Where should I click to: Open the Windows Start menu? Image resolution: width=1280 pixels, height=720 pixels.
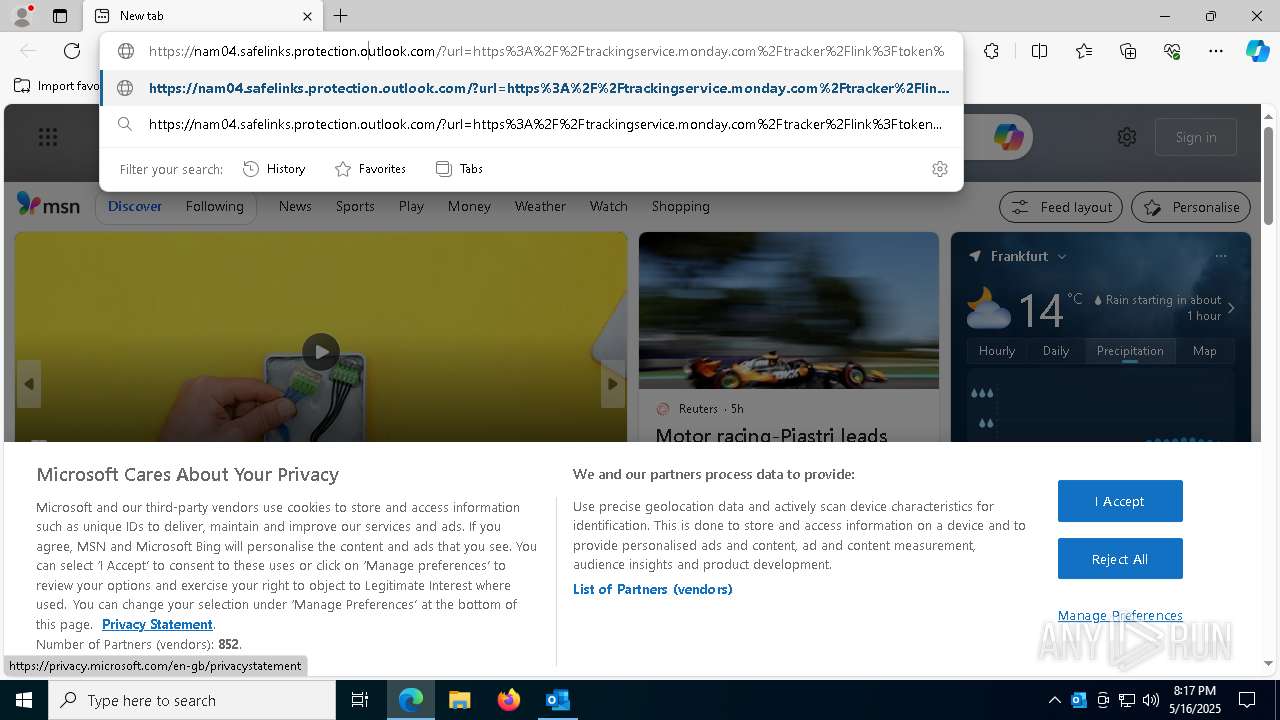click(x=24, y=700)
